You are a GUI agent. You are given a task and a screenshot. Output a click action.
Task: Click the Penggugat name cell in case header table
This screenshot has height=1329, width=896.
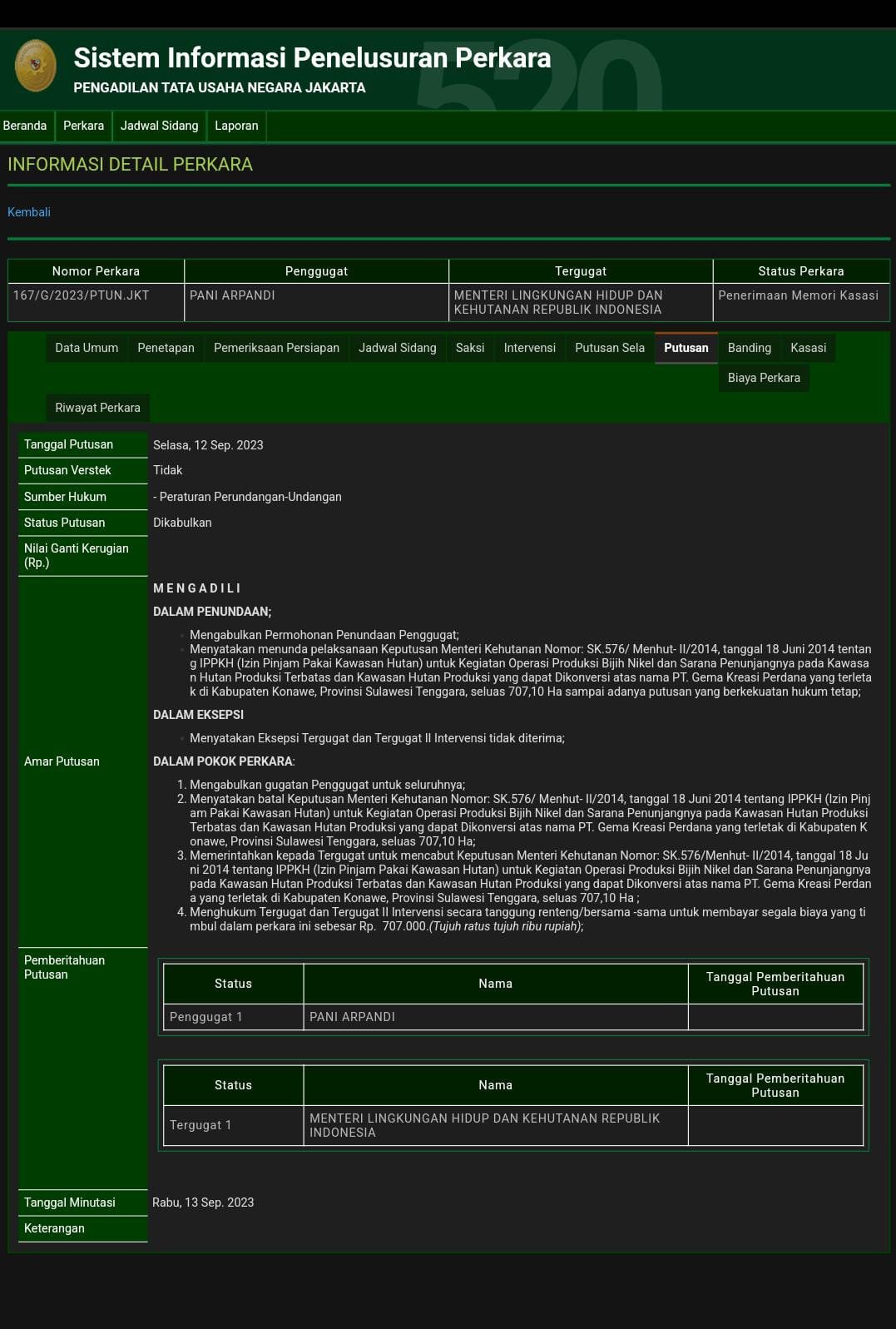316,302
